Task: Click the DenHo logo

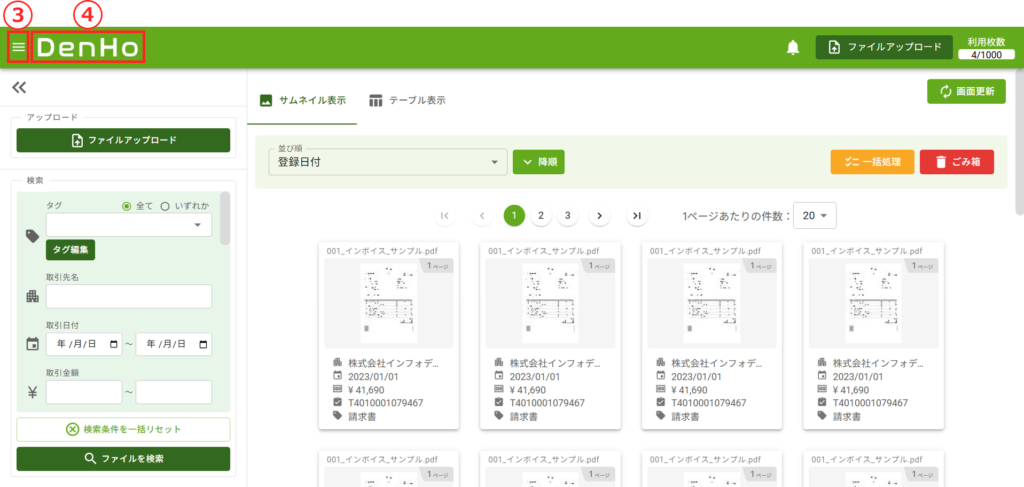Action: [x=88, y=47]
